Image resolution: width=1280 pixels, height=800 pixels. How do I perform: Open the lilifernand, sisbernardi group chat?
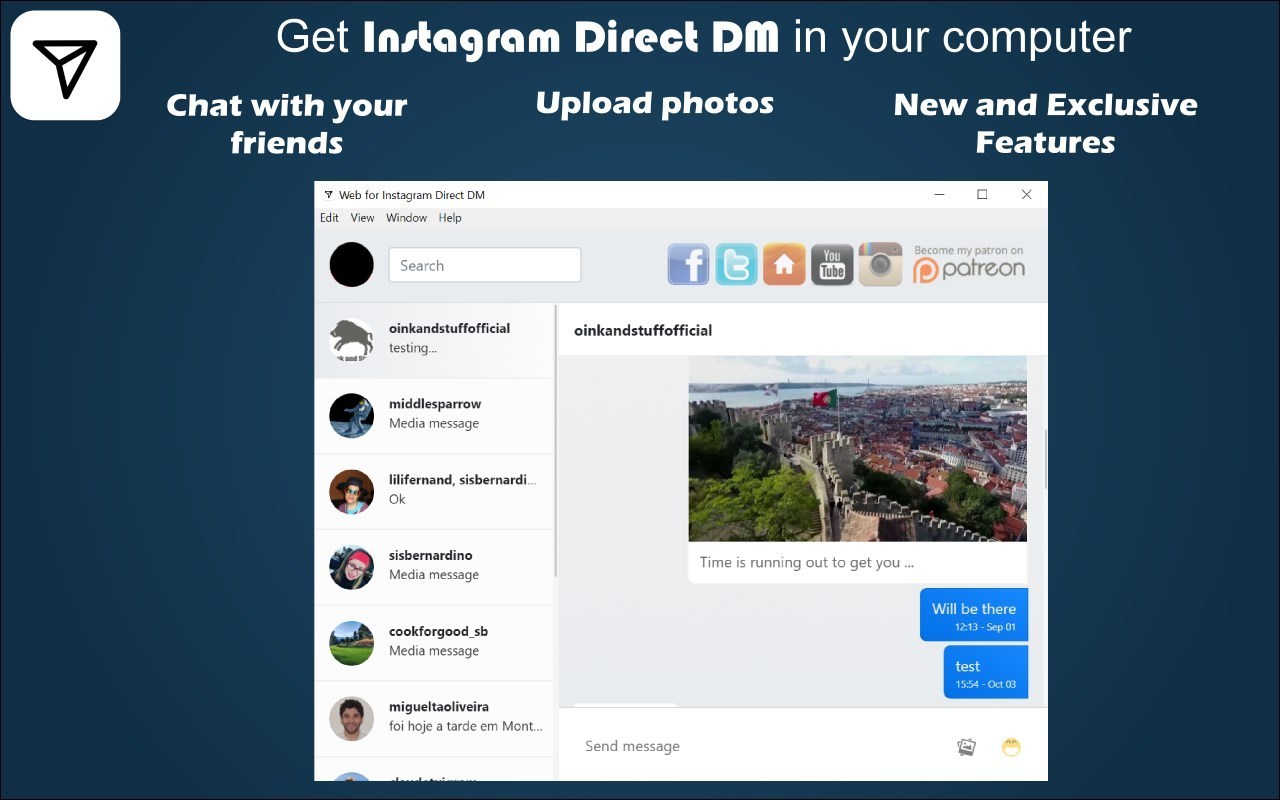coord(434,492)
